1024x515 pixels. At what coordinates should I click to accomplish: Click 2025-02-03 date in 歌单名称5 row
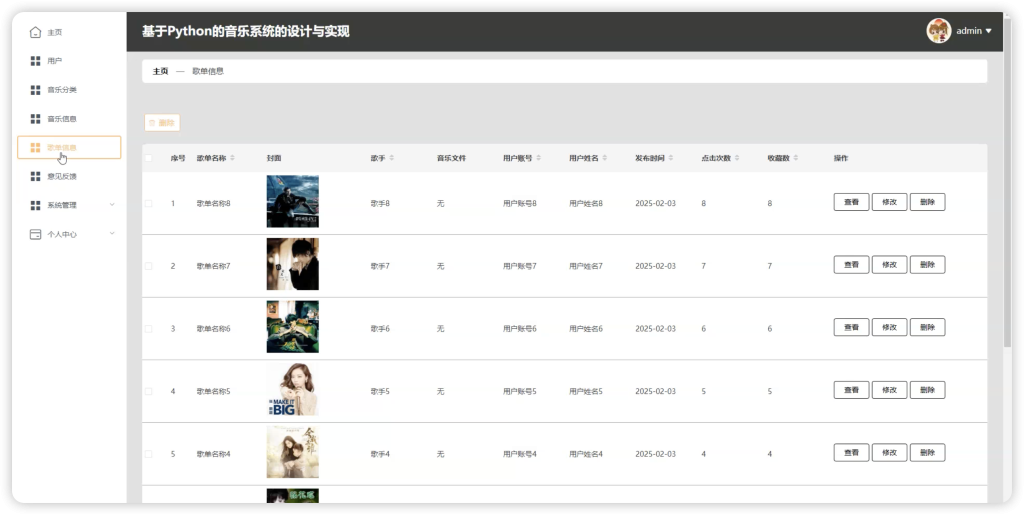(656, 392)
